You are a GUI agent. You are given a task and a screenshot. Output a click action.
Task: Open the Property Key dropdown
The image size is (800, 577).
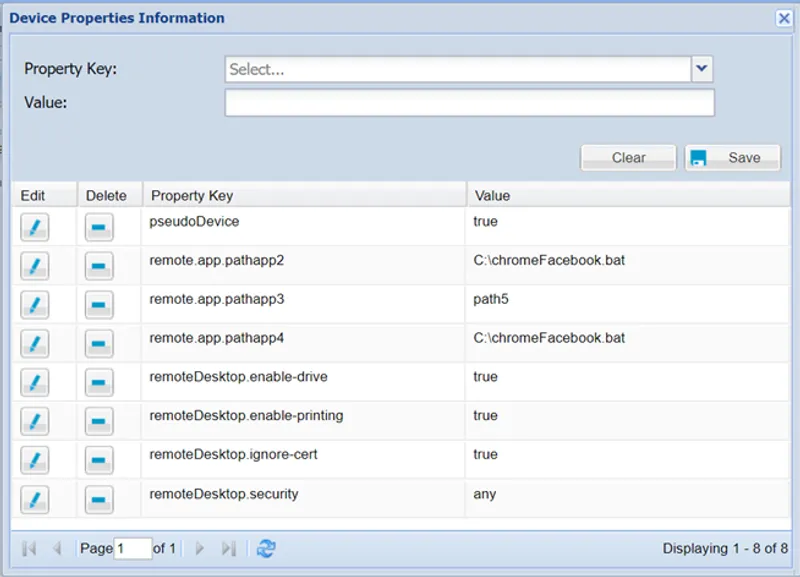(x=701, y=68)
